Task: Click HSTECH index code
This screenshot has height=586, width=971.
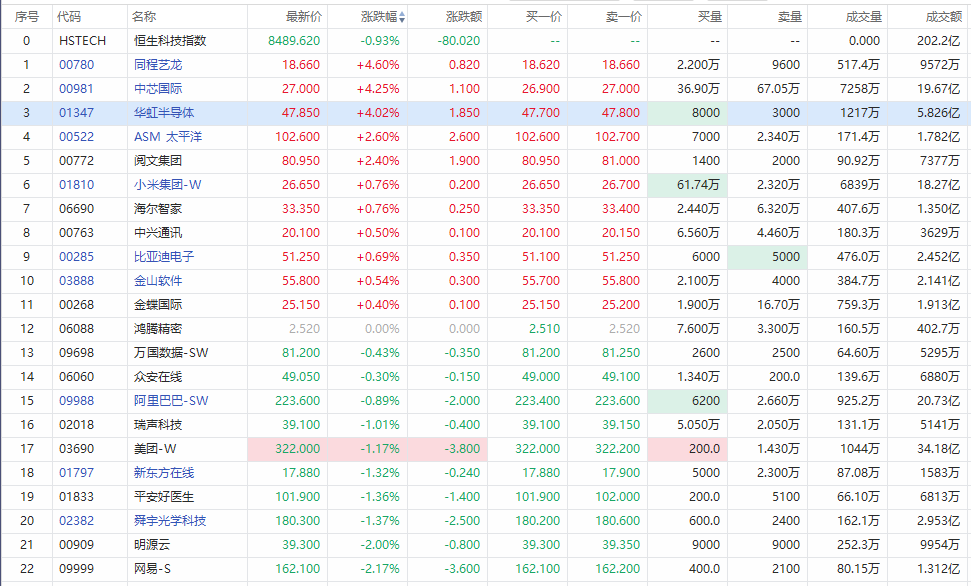Action: (x=82, y=41)
